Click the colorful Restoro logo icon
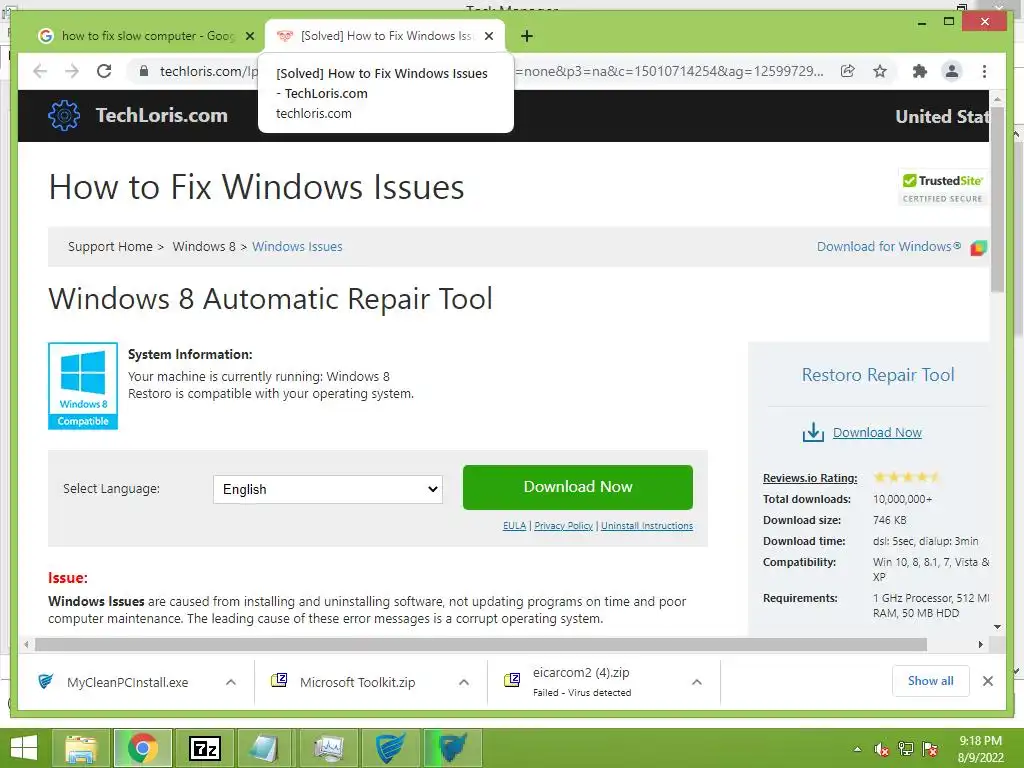Viewport: 1024px width, 768px height. tap(978, 248)
